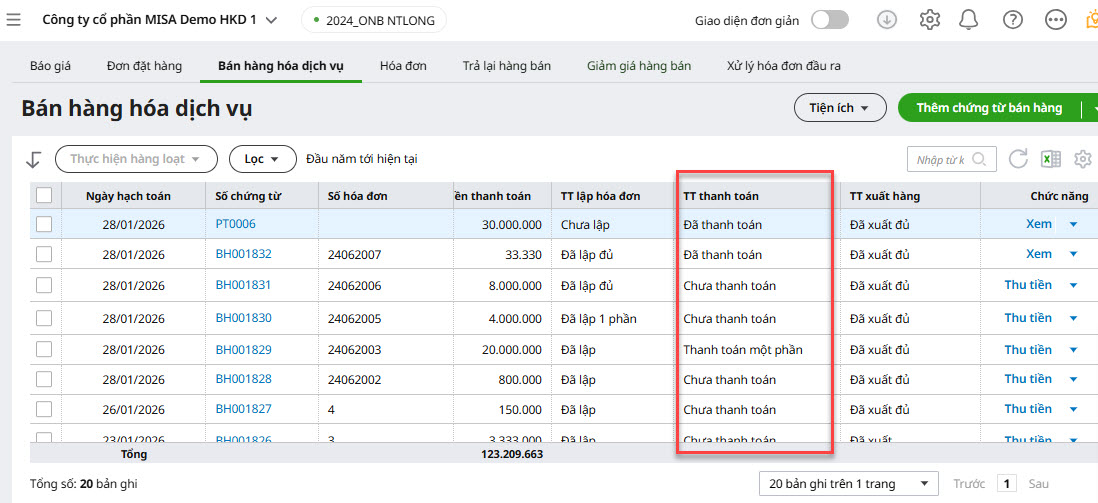
Task: Export the list to Excel
Action: [1050, 159]
